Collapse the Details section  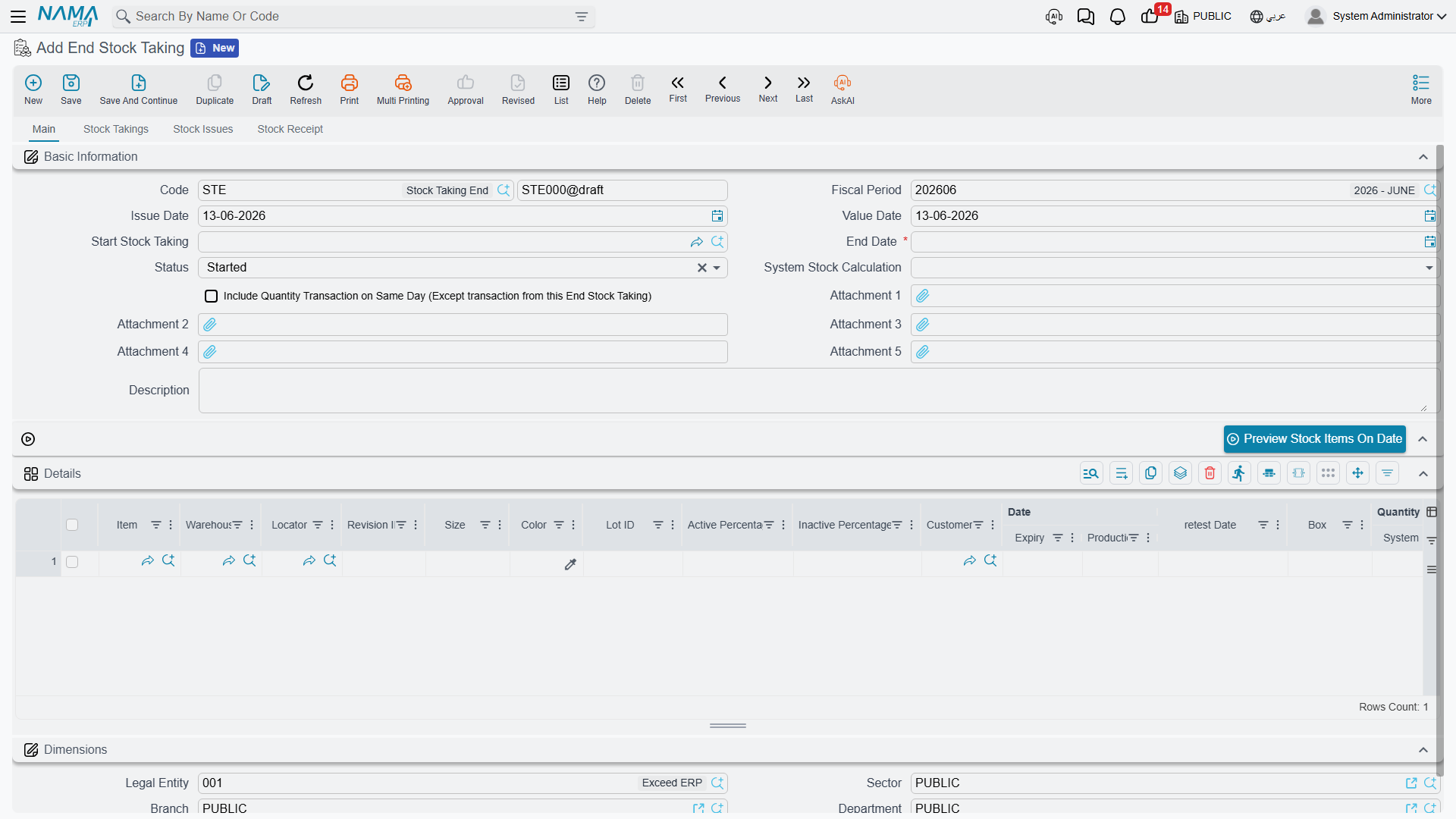coord(1423,474)
